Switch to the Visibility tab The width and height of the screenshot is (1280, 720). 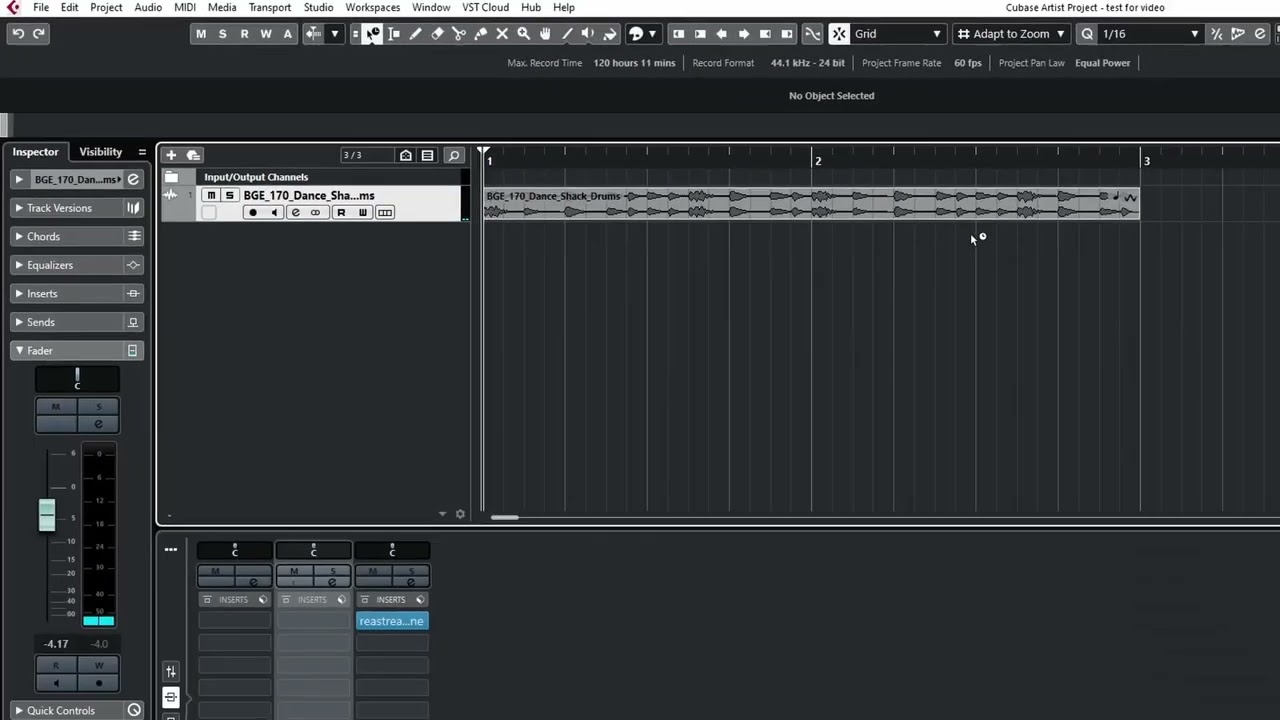click(100, 152)
